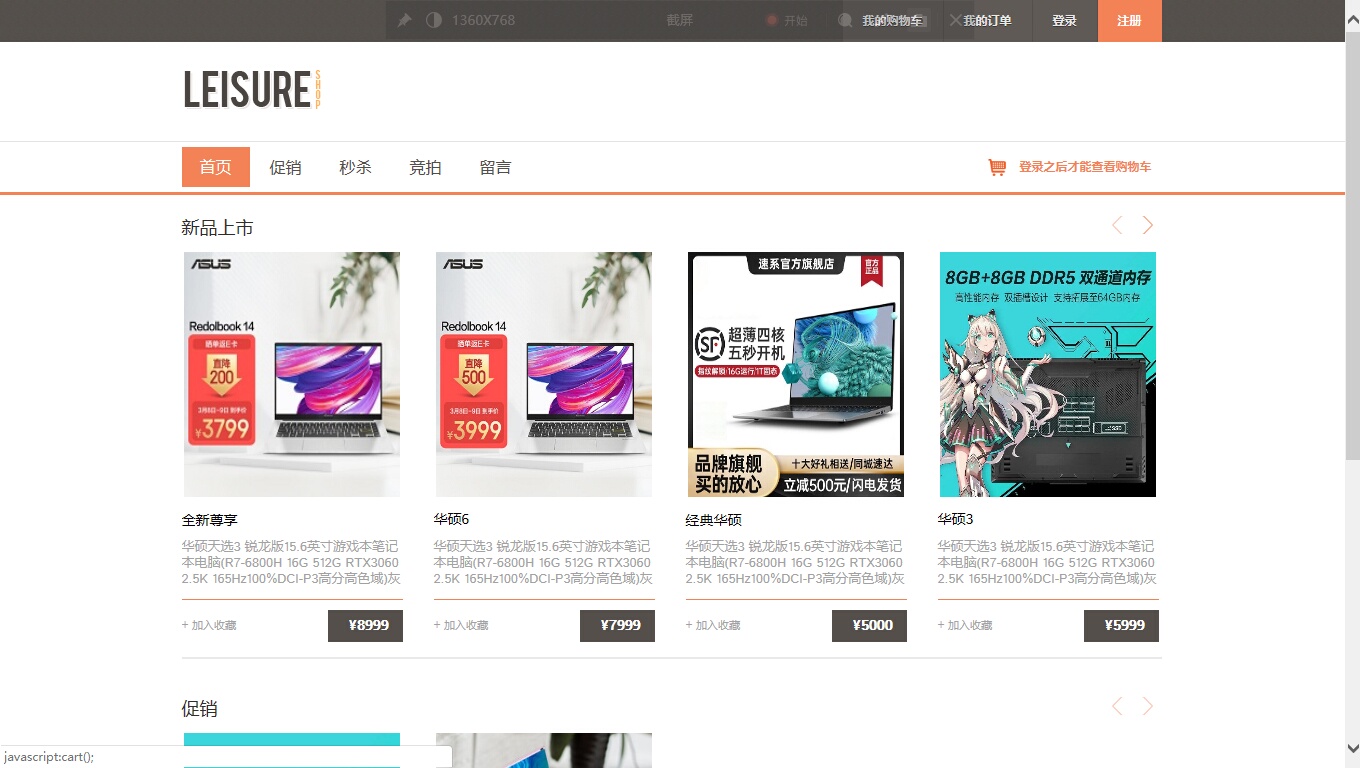Open the 经典华硕 product image

tap(796, 374)
